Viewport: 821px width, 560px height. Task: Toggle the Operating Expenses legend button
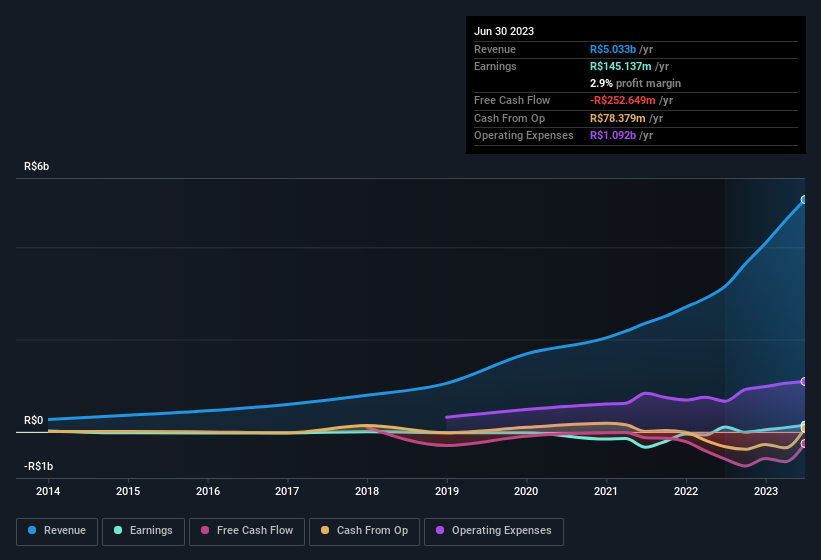click(494, 531)
